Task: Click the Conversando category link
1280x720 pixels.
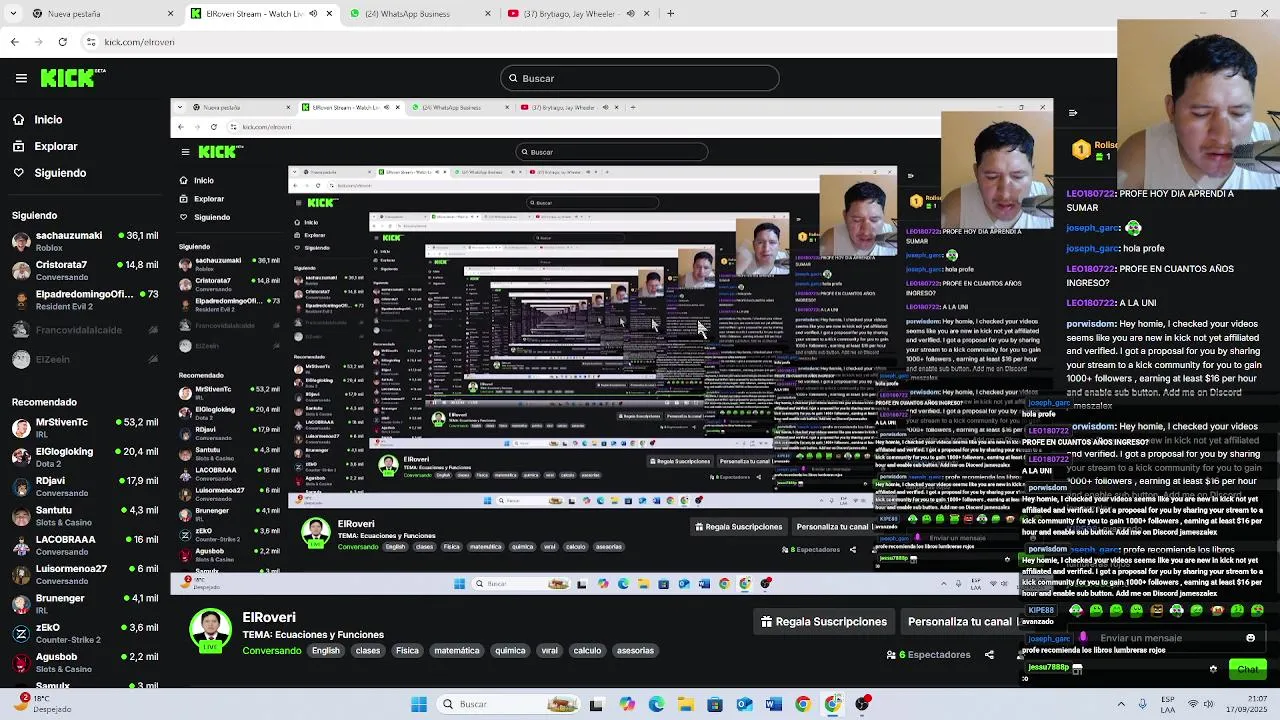Action: click(x=271, y=651)
